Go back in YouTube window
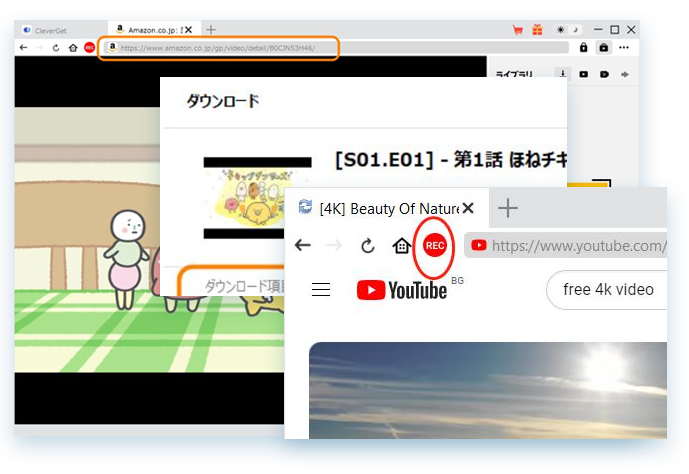 click(x=303, y=245)
